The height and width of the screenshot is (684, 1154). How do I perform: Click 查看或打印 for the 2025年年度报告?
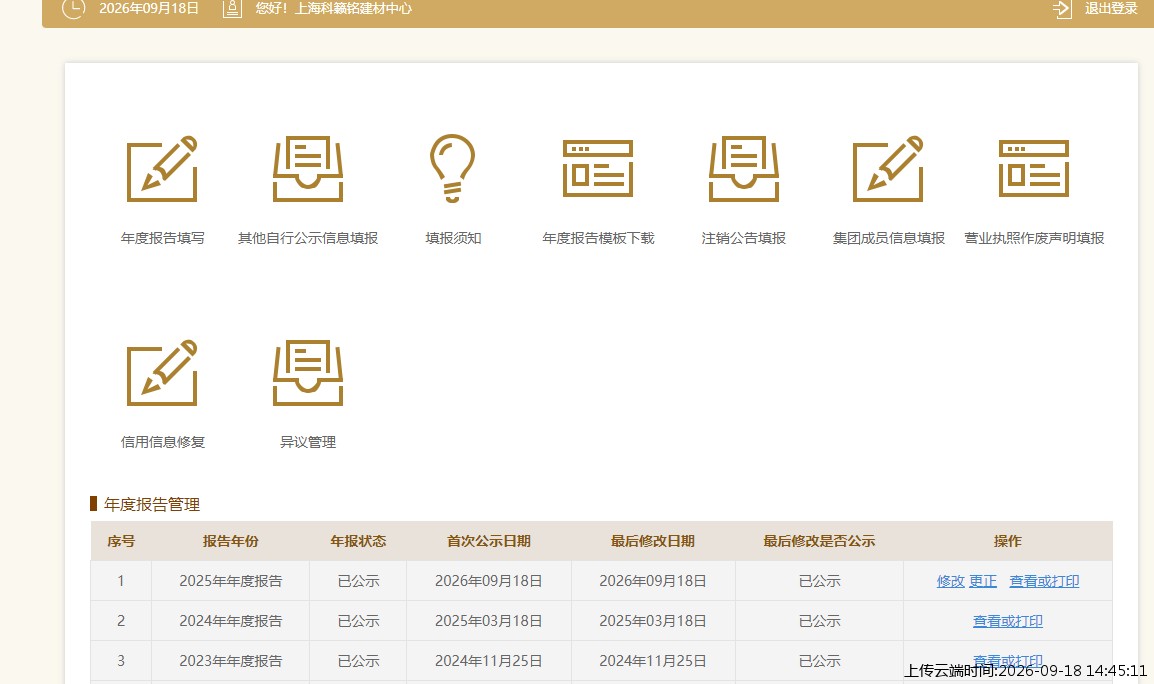[x=1044, y=582]
